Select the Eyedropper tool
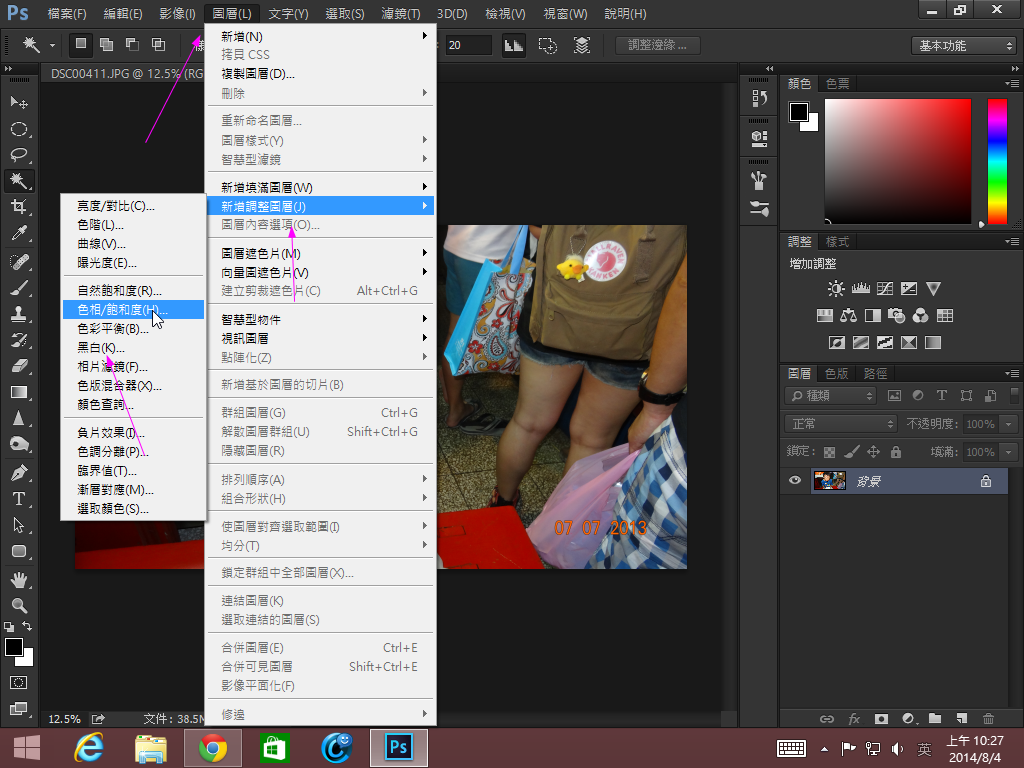Viewport: 1024px width, 768px height. (19, 233)
